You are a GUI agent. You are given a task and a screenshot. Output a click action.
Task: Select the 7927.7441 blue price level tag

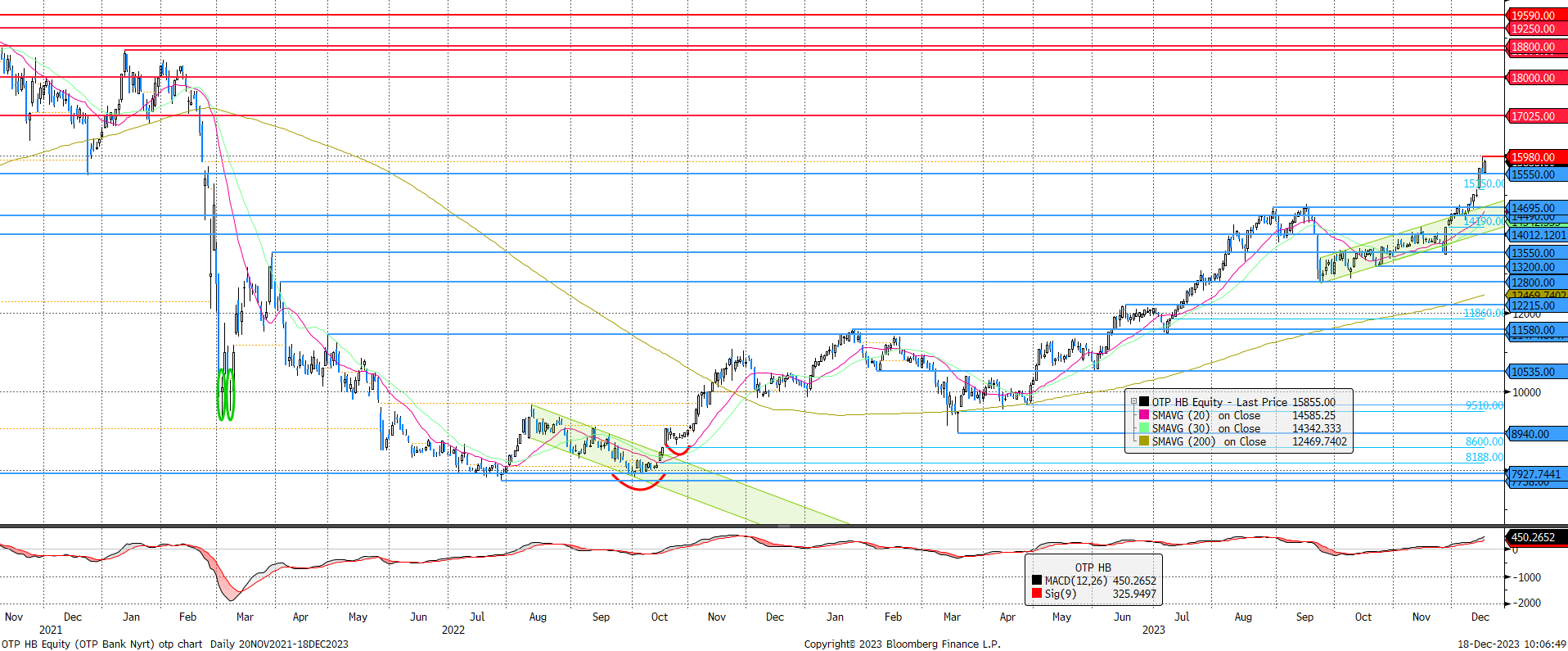point(1537,474)
